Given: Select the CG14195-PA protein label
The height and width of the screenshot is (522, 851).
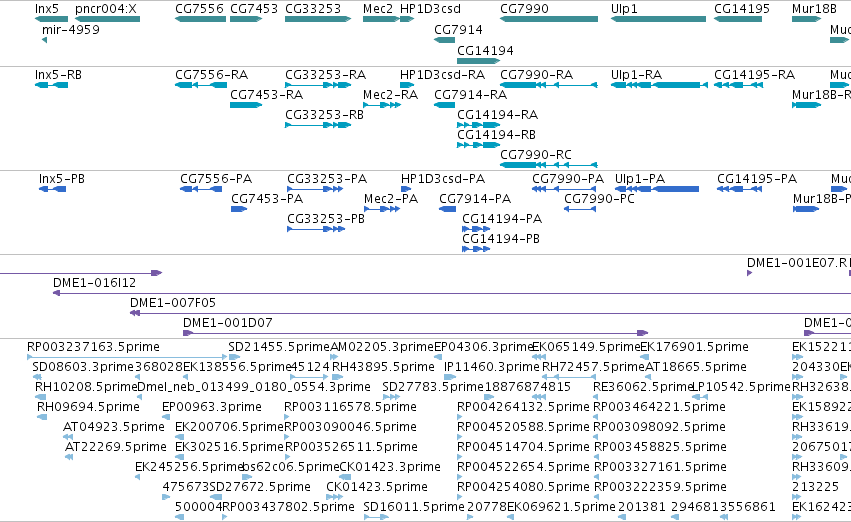Looking at the screenshot, I should [x=757, y=179].
